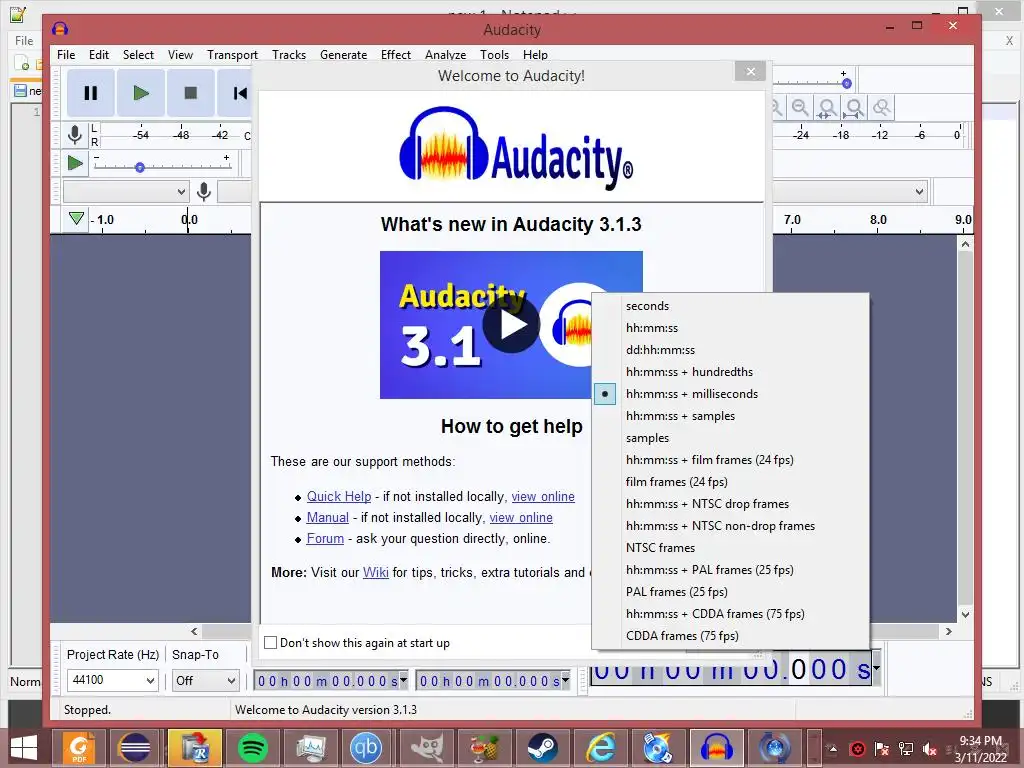1024x768 pixels.
Task: Choose the dd:hh:mm:ss time format
Action: pos(730,350)
